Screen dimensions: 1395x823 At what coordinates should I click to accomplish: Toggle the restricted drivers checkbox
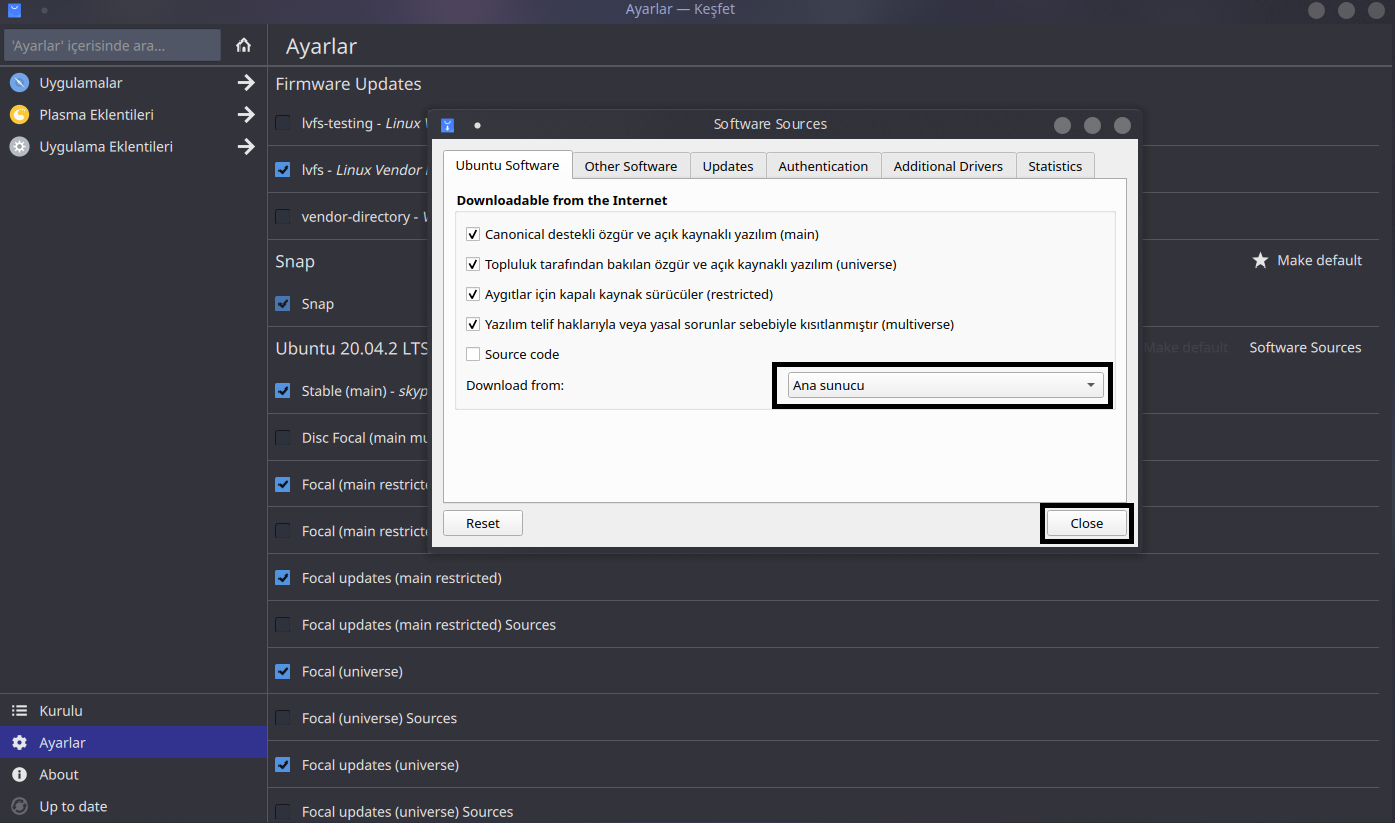(473, 294)
